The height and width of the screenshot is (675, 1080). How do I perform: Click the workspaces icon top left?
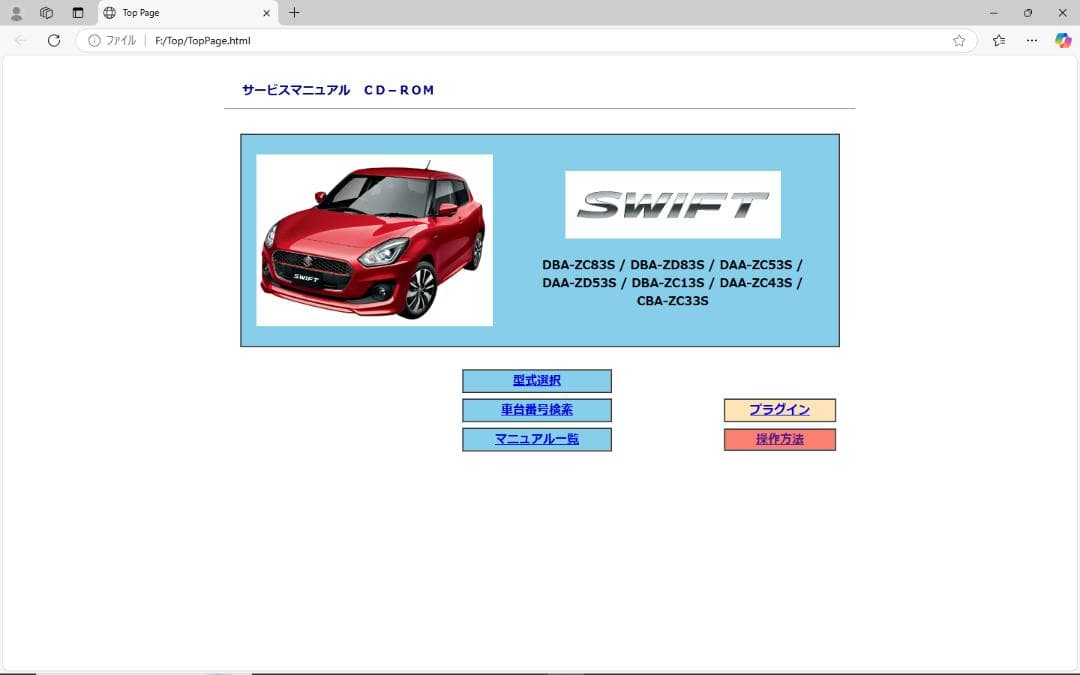[x=46, y=12]
